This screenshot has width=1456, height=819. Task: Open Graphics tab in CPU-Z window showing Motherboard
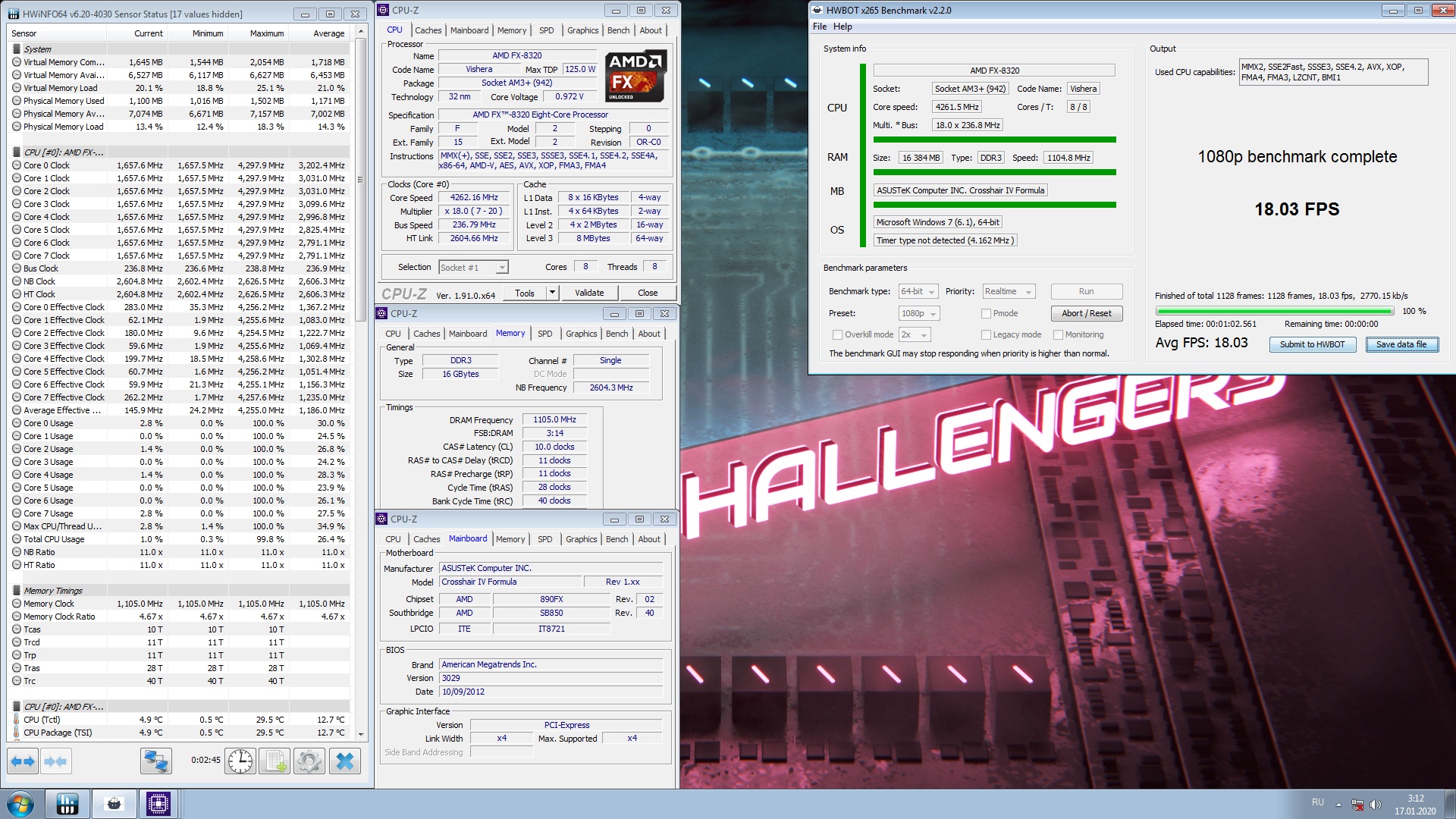point(582,539)
